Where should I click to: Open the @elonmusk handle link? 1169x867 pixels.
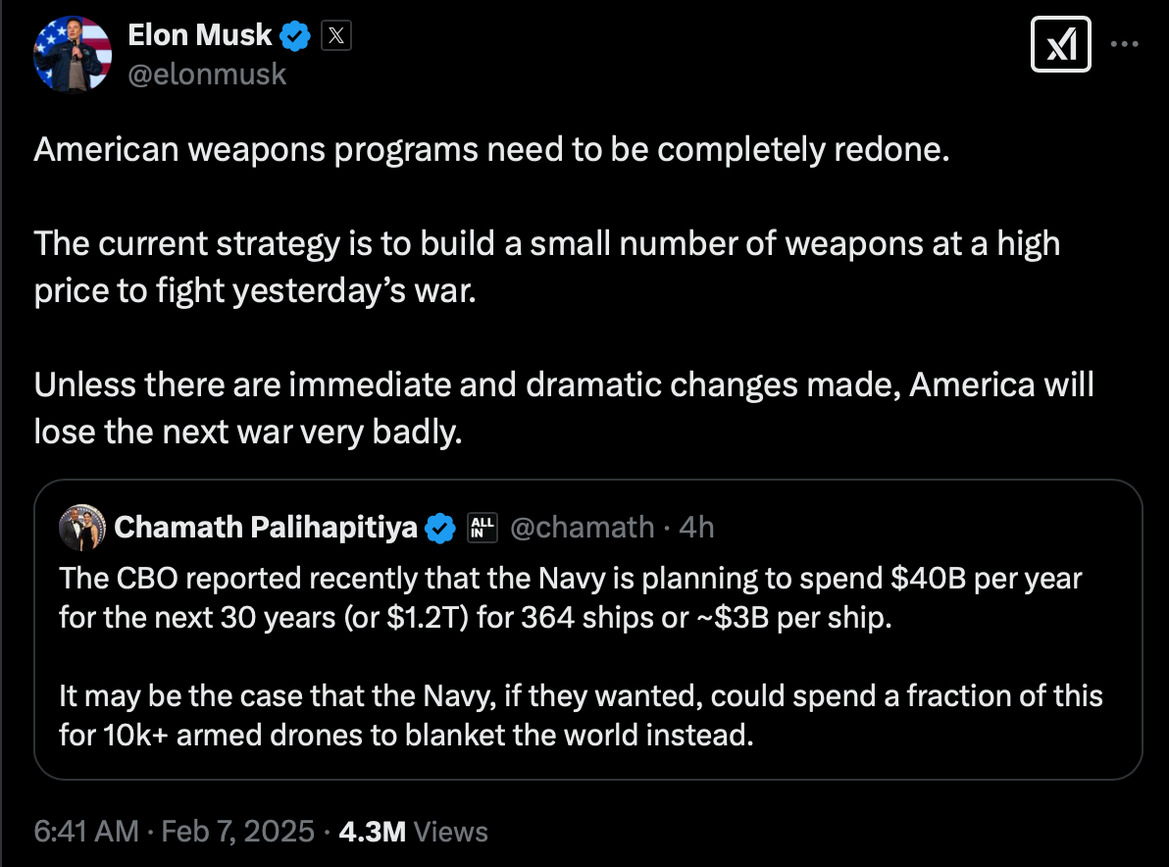tap(207, 74)
